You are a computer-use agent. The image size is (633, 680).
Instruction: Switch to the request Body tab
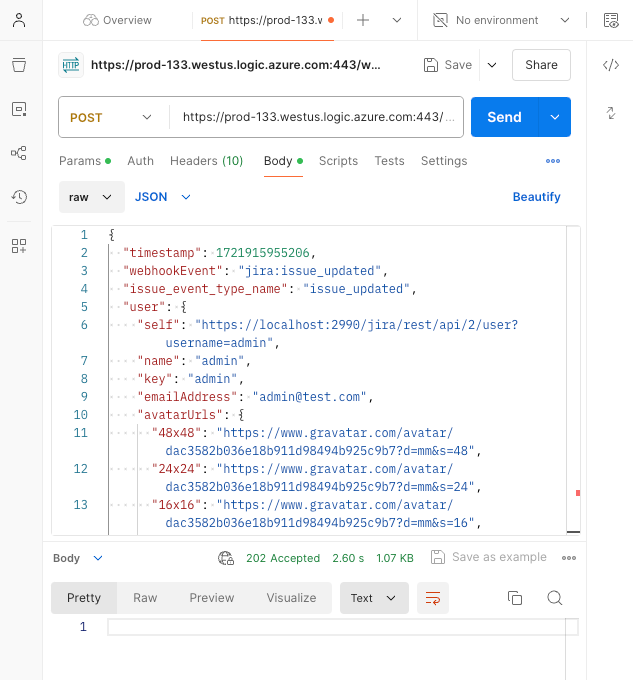(283, 161)
